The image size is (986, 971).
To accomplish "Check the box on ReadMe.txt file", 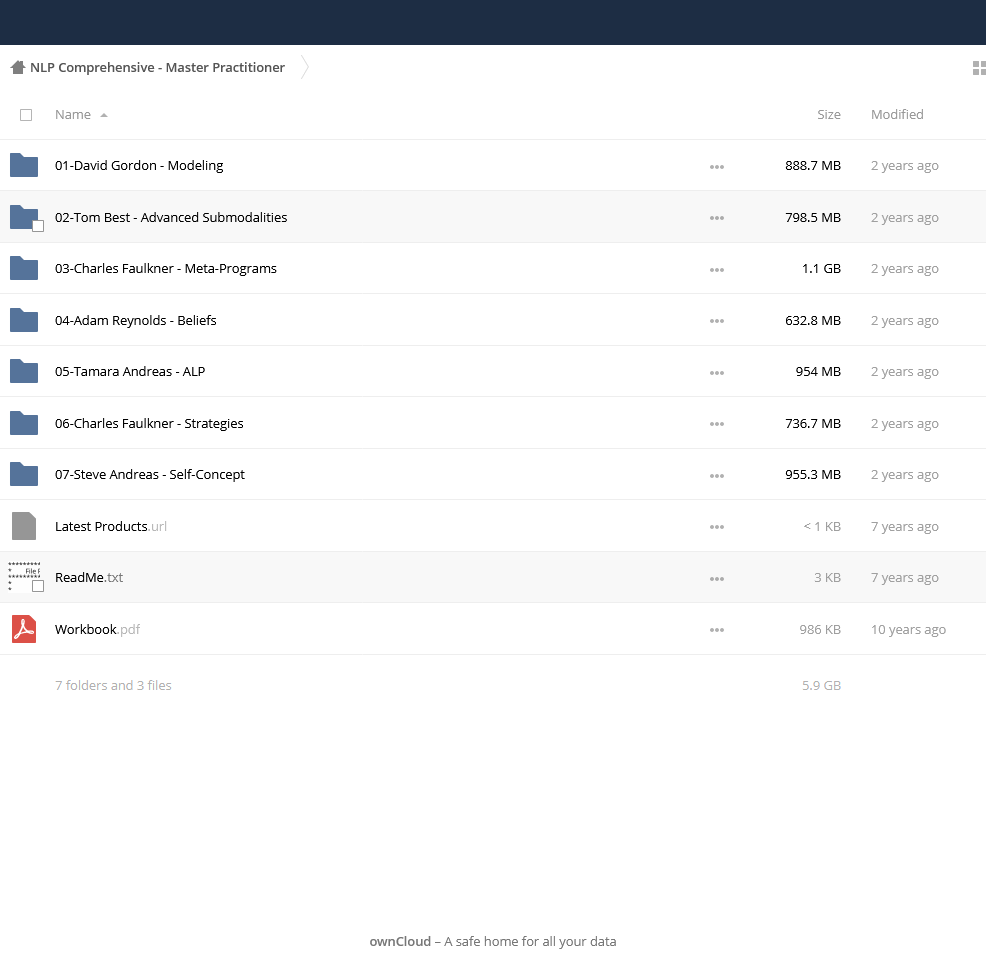I will [38, 586].
